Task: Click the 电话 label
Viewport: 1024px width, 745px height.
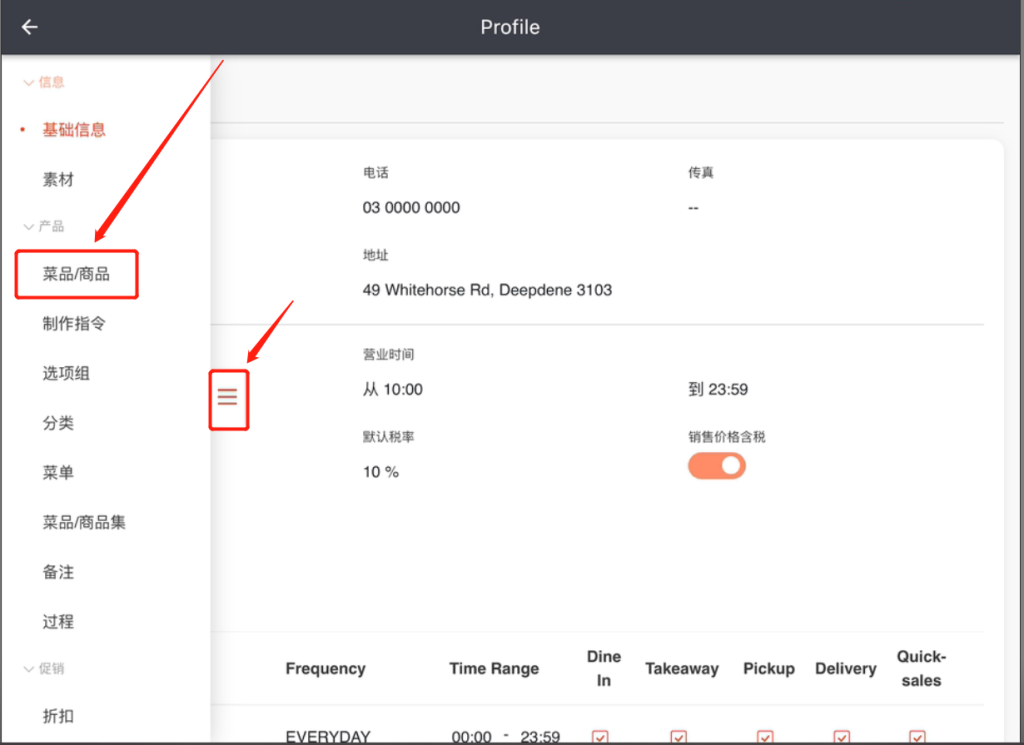Action: (376, 172)
